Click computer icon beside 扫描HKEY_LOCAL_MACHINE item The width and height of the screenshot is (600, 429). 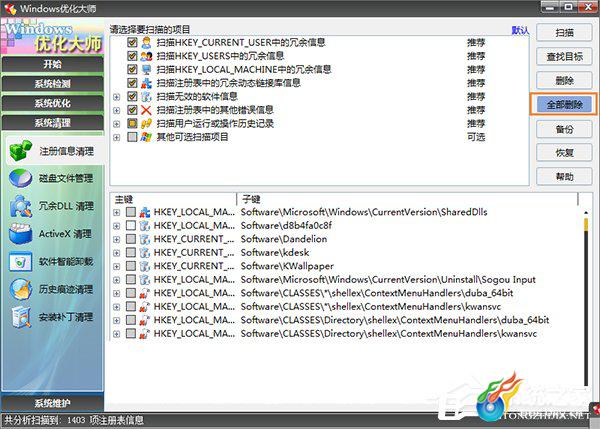146,70
